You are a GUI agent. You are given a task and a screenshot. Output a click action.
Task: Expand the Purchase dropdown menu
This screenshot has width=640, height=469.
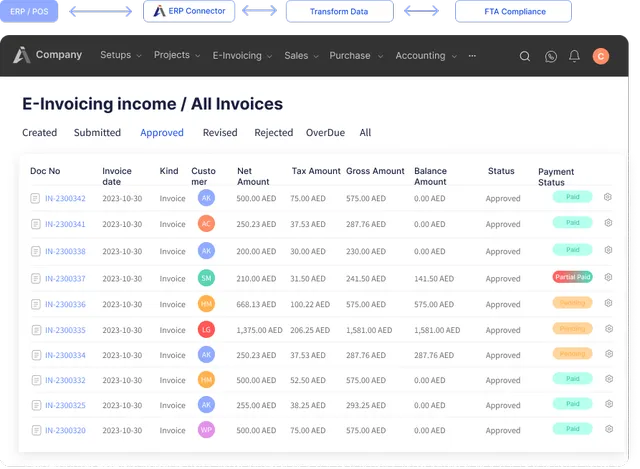click(x=356, y=56)
